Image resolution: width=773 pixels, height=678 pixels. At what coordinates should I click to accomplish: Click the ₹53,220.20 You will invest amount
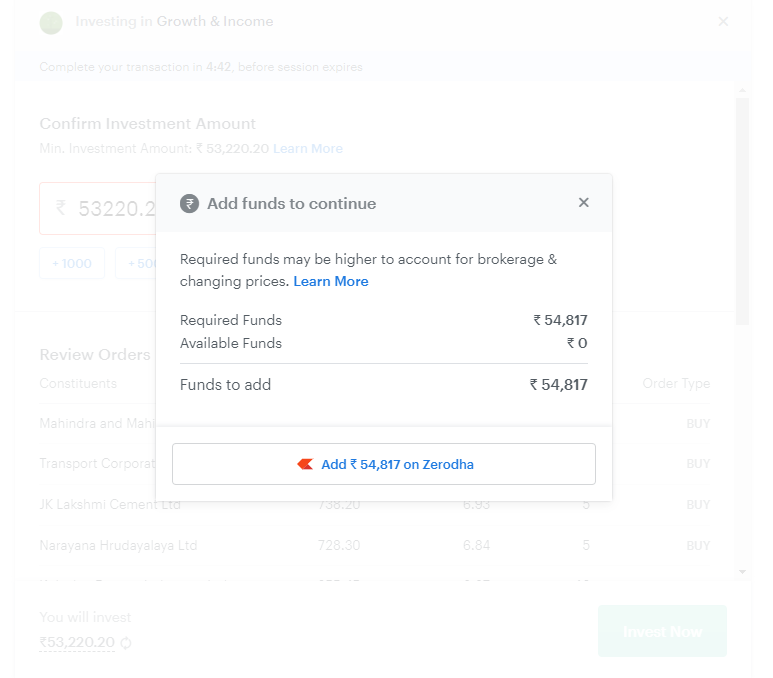point(77,642)
